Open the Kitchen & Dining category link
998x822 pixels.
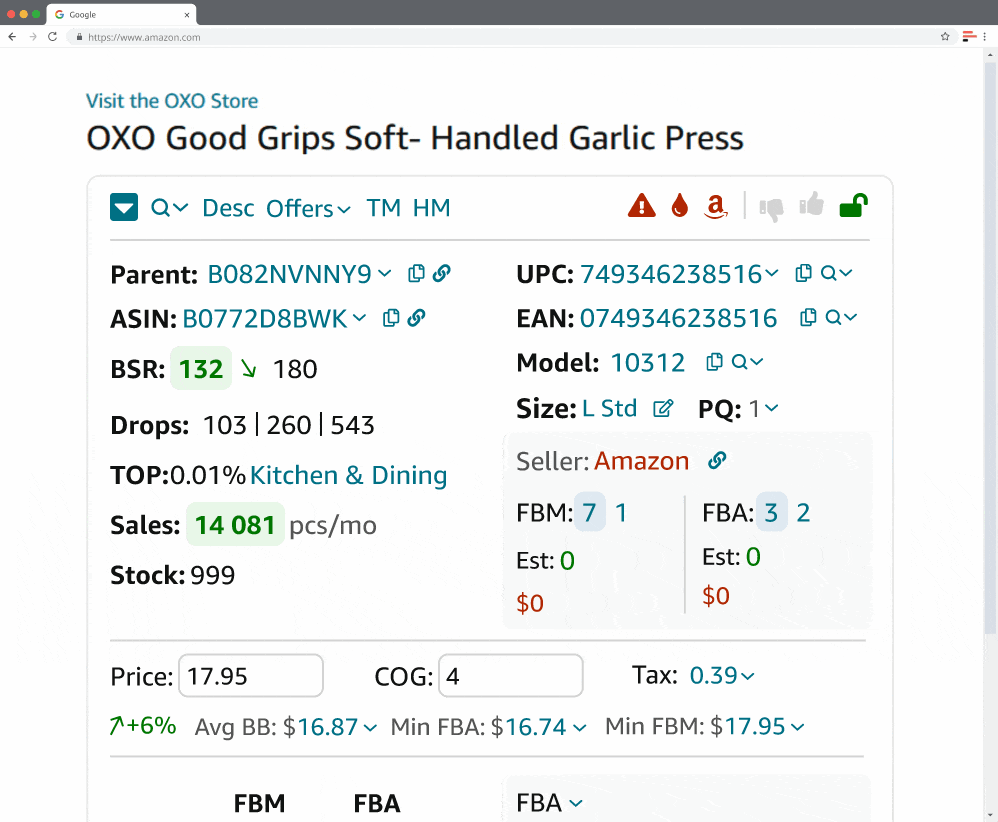pos(348,475)
